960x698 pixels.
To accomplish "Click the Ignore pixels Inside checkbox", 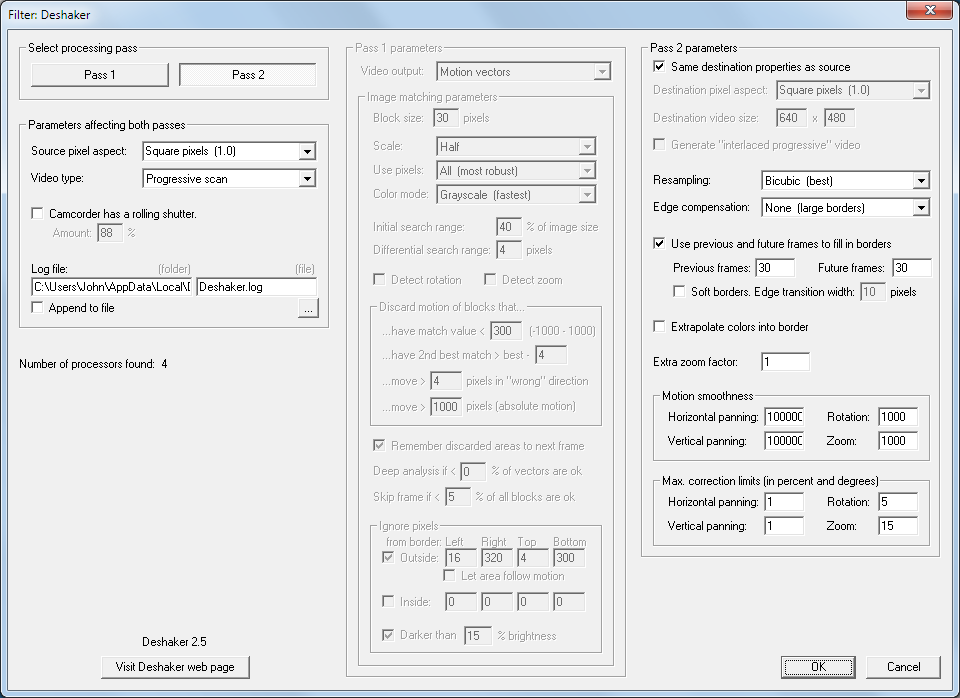I will [388, 601].
